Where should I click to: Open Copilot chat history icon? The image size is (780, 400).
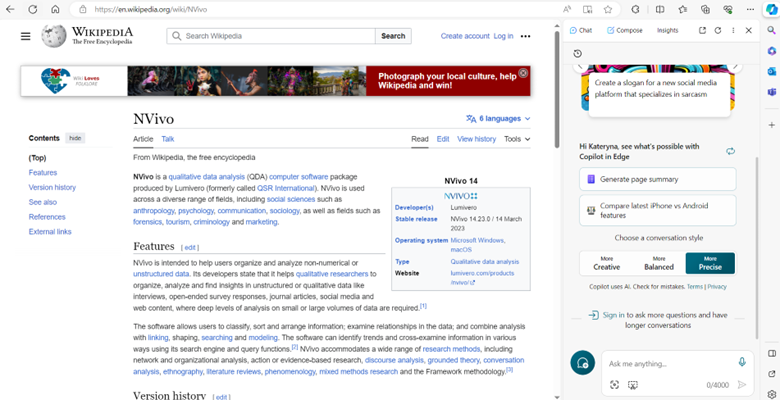(x=578, y=54)
